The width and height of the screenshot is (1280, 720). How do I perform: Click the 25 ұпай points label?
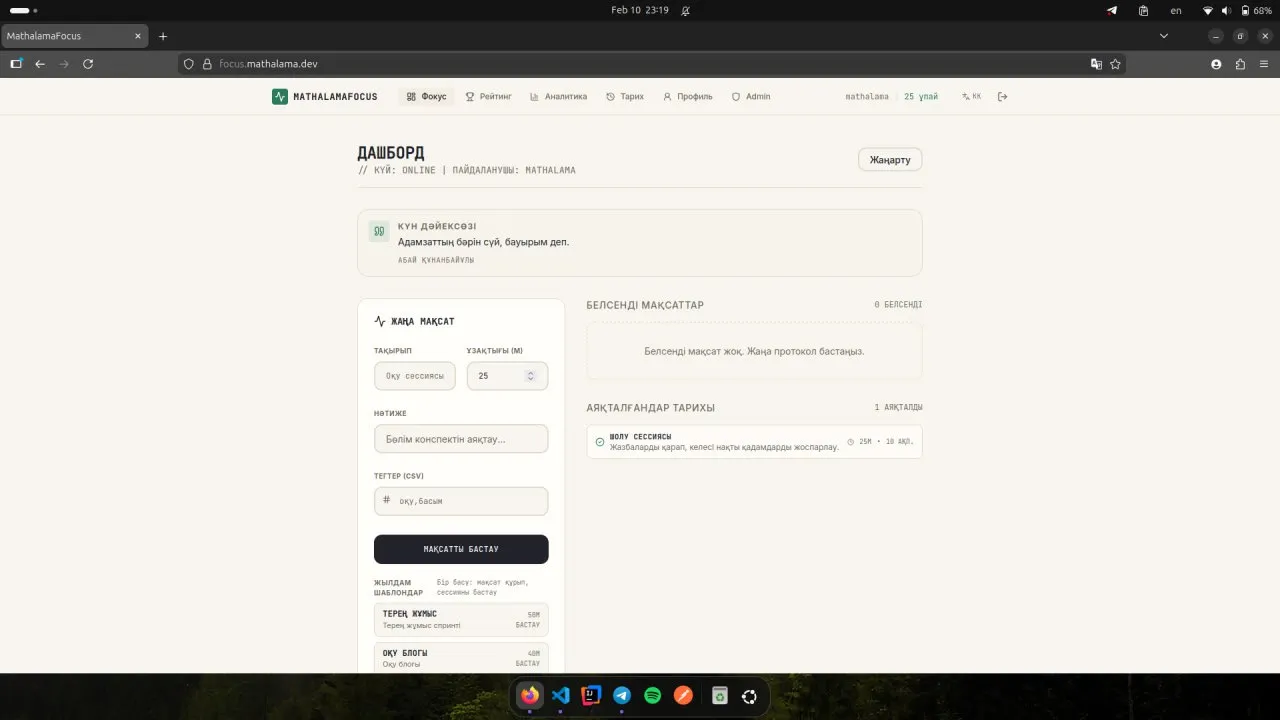tap(921, 97)
